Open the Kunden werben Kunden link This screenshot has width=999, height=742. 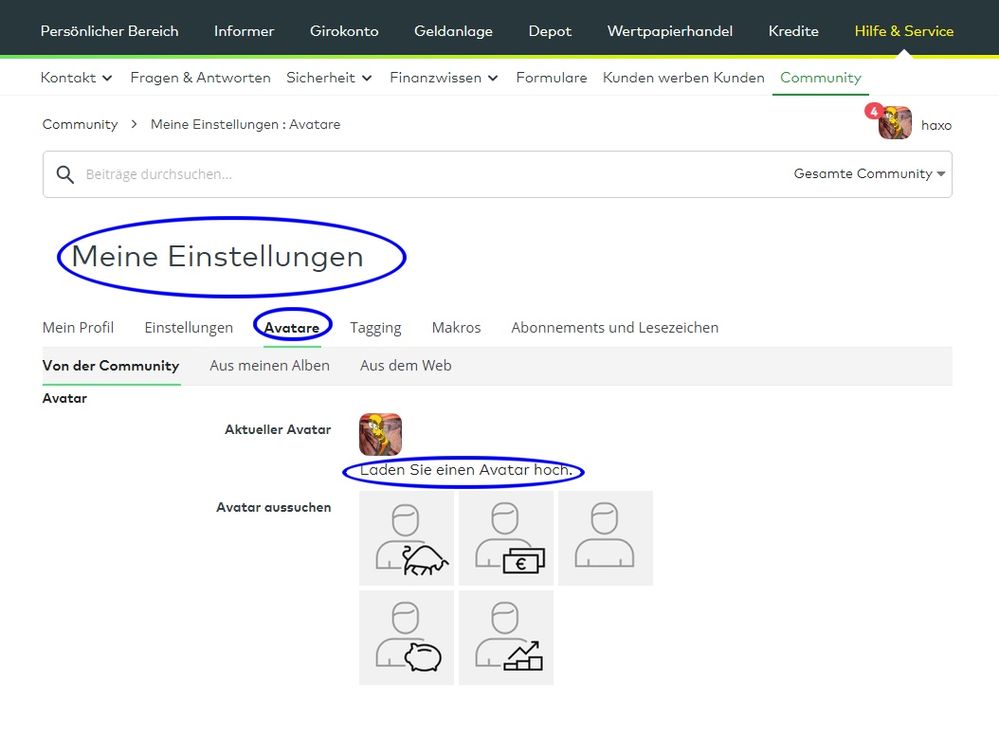(x=683, y=77)
